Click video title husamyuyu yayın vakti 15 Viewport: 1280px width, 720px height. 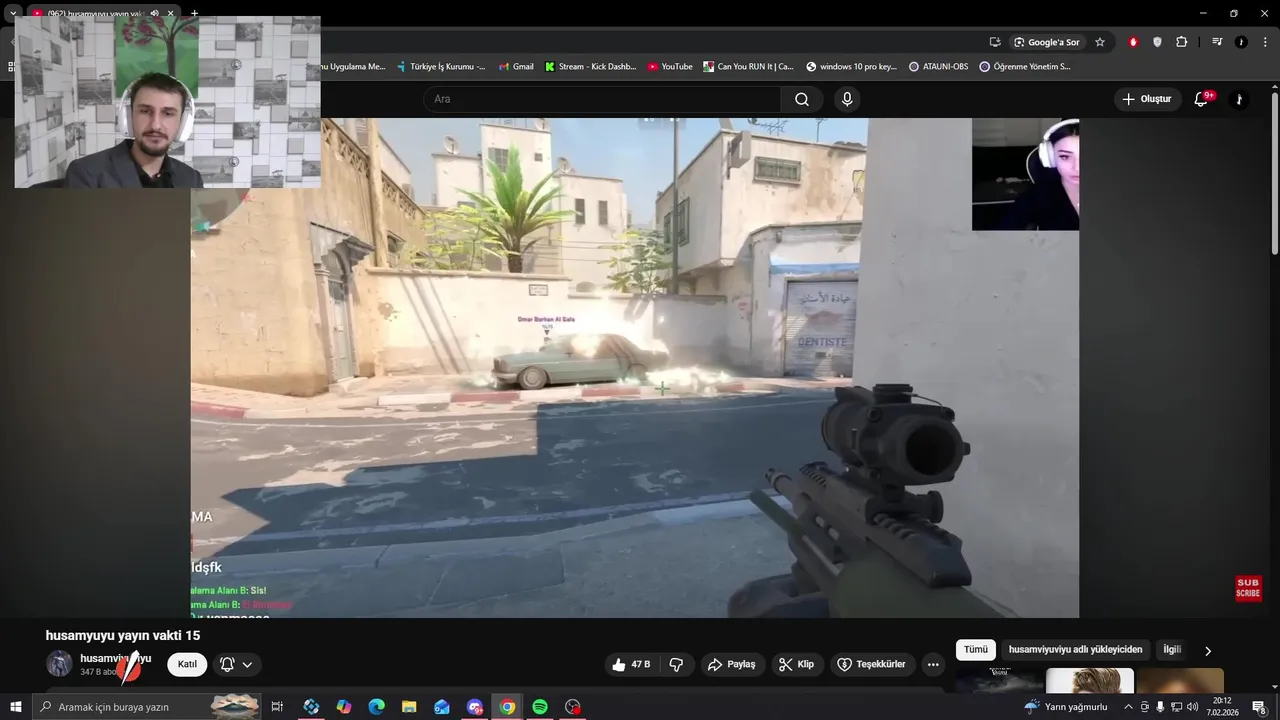[x=123, y=636]
